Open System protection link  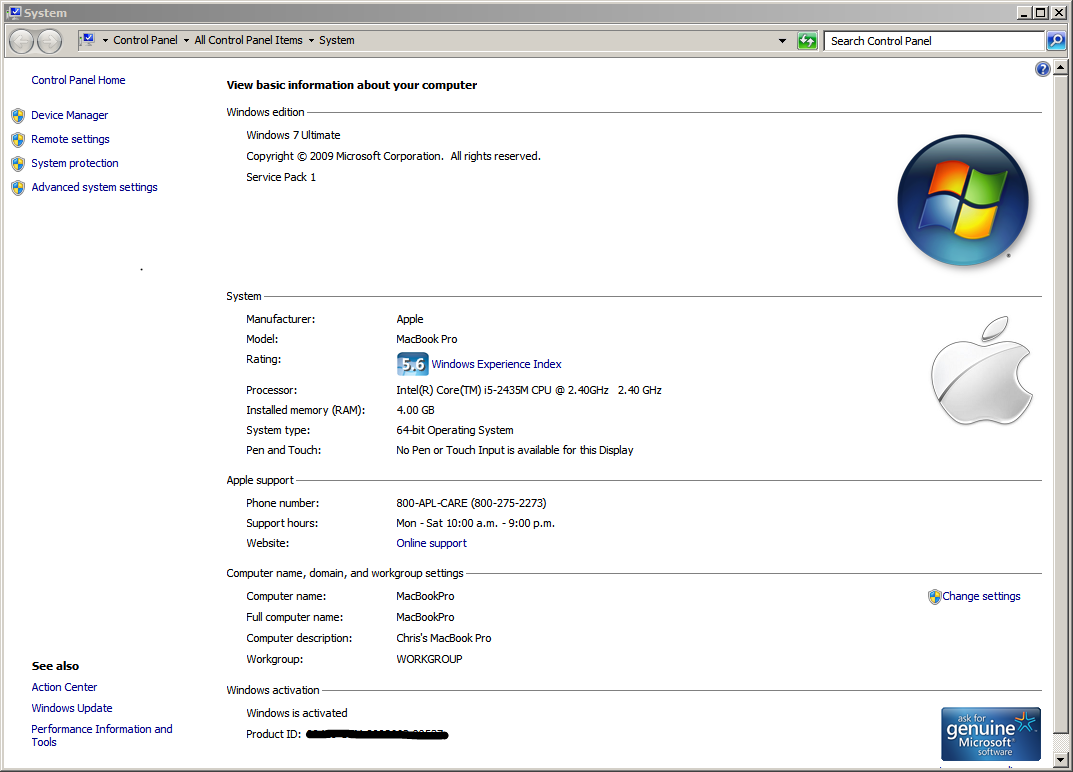pos(75,163)
